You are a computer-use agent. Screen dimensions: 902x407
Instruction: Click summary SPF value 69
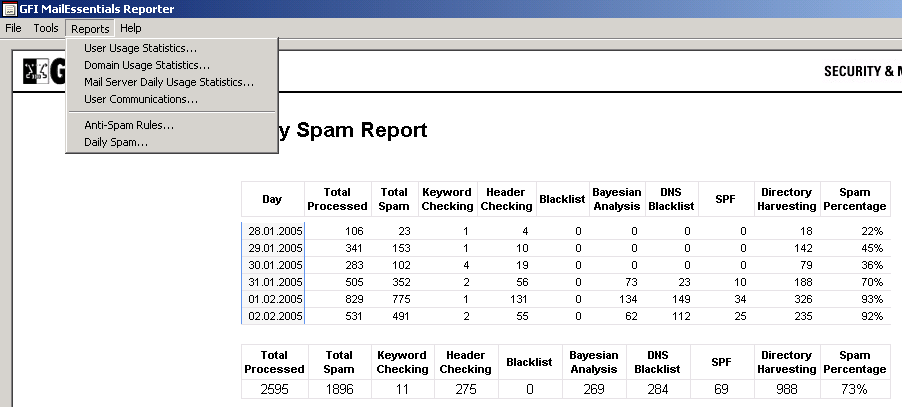click(721, 389)
